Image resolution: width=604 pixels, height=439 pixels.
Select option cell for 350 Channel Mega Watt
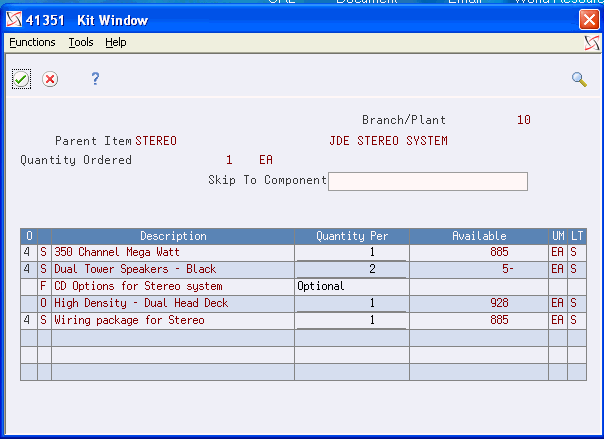(29, 253)
